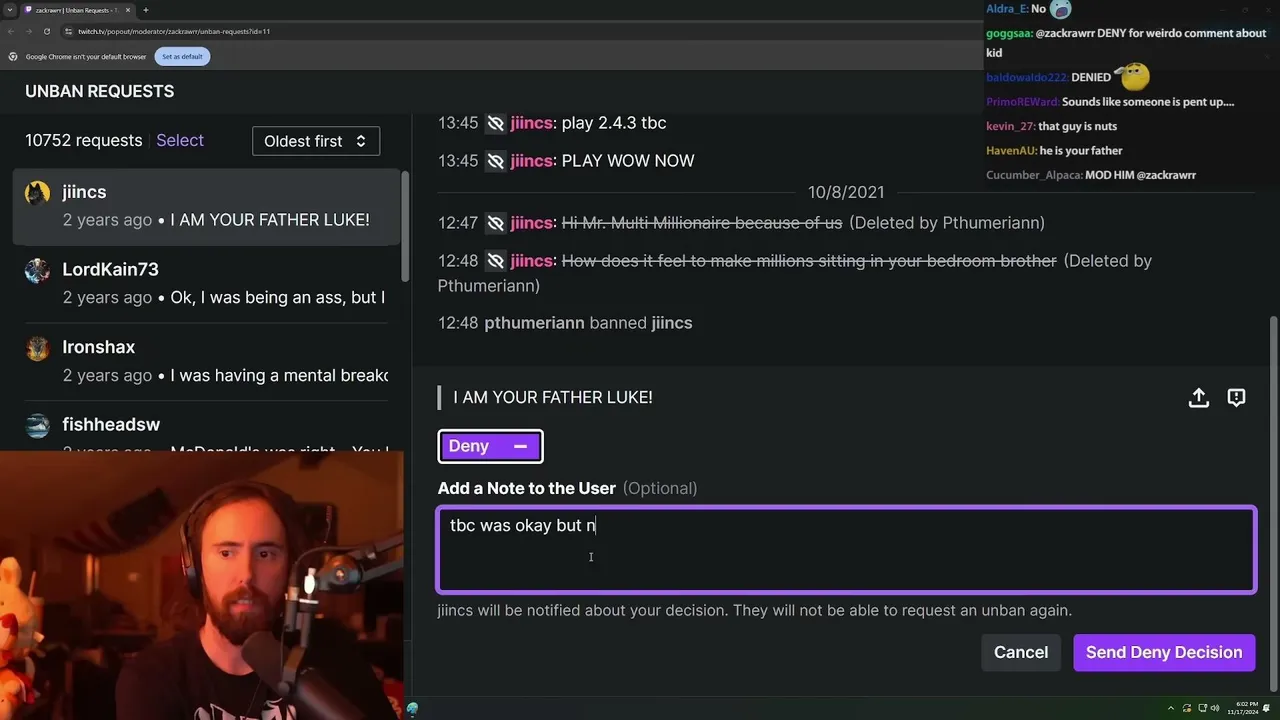1280x720 pixels.
Task: Click the Chrome logo in the default browser bar
Action: pos(13,57)
